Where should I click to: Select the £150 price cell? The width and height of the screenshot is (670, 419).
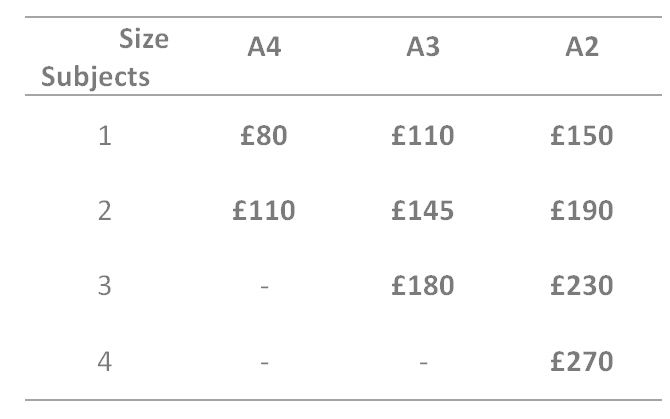(x=581, y=136)
